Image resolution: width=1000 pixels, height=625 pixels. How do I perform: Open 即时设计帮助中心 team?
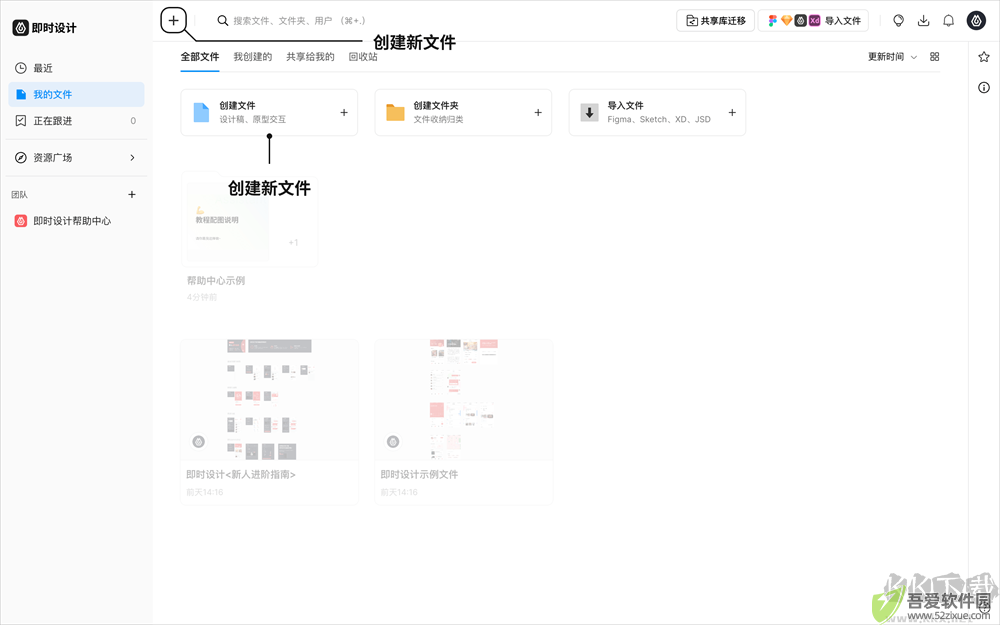pyautogui.click(x=77, y=221)
